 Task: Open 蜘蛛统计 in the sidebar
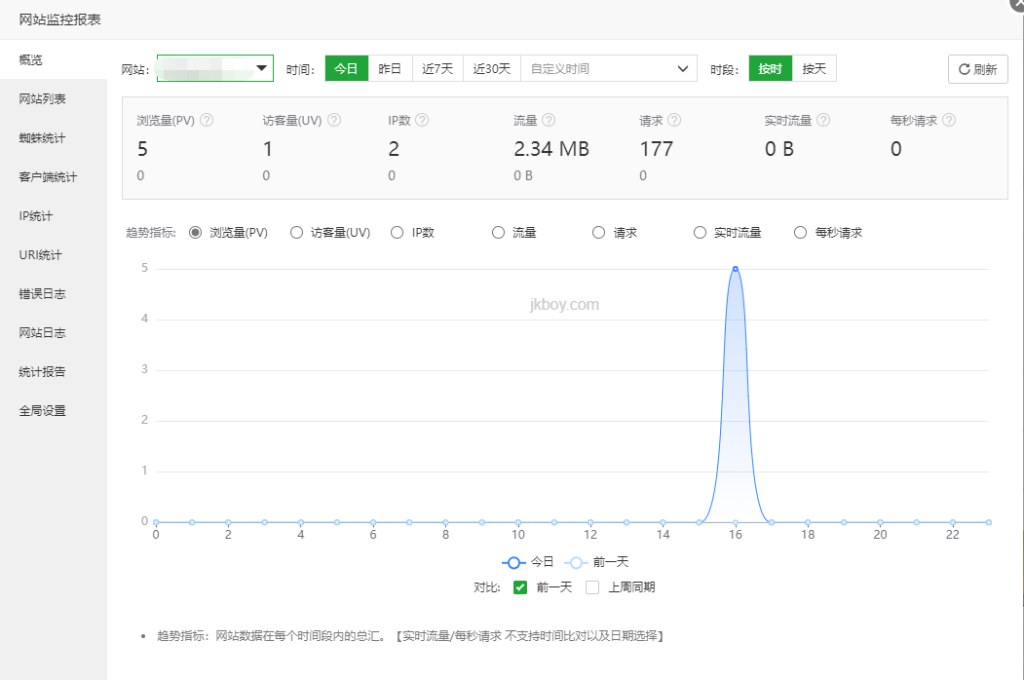point(41,138)
